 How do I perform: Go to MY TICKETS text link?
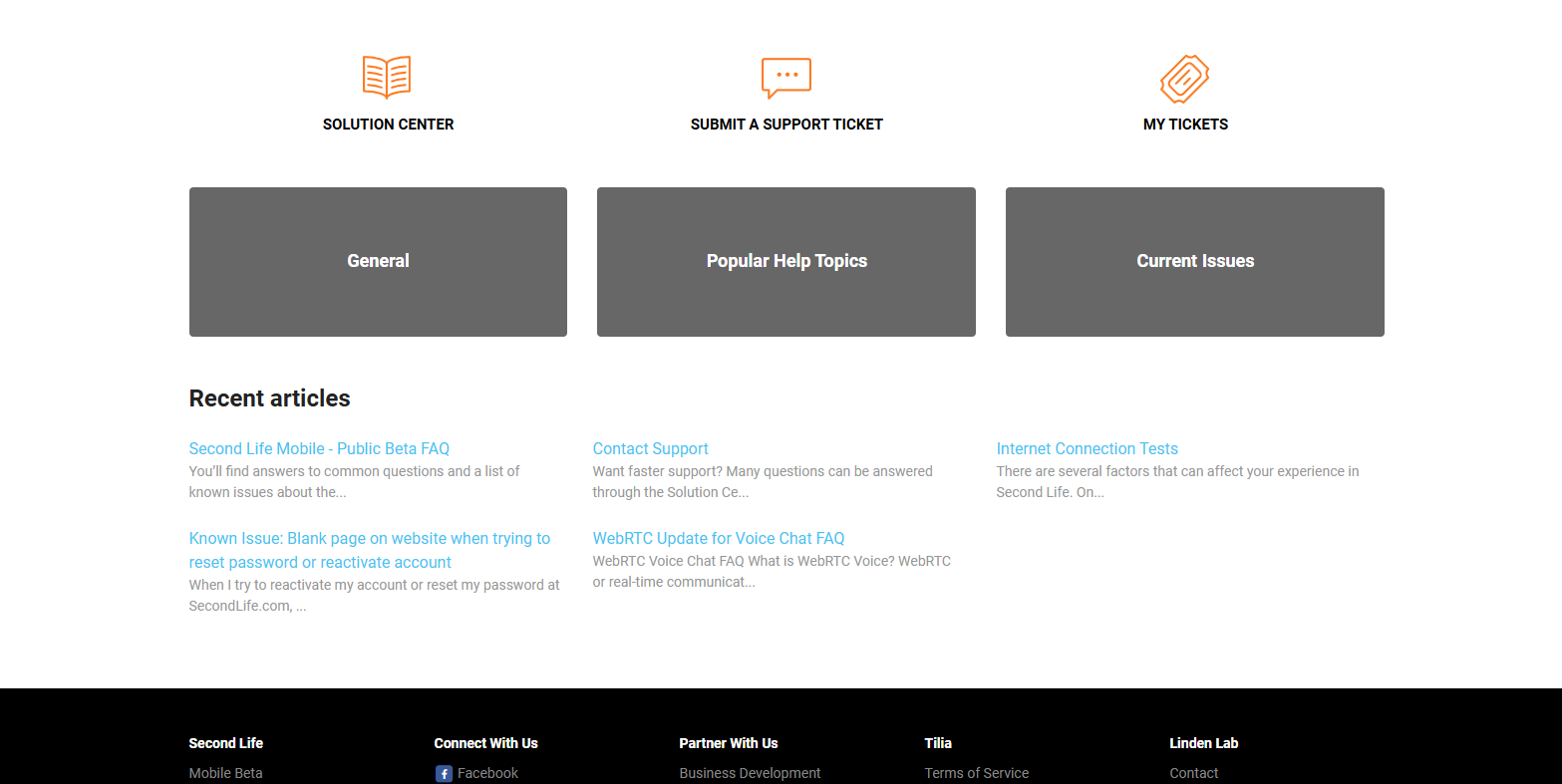pyautogui.click(x=1185, y=125)
